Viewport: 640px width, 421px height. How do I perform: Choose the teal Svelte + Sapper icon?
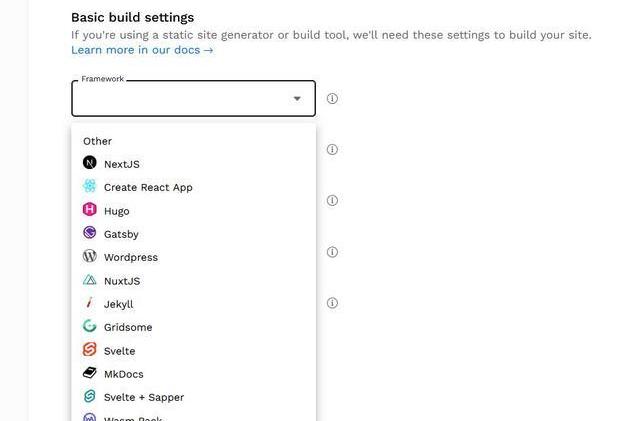(89, 396)
